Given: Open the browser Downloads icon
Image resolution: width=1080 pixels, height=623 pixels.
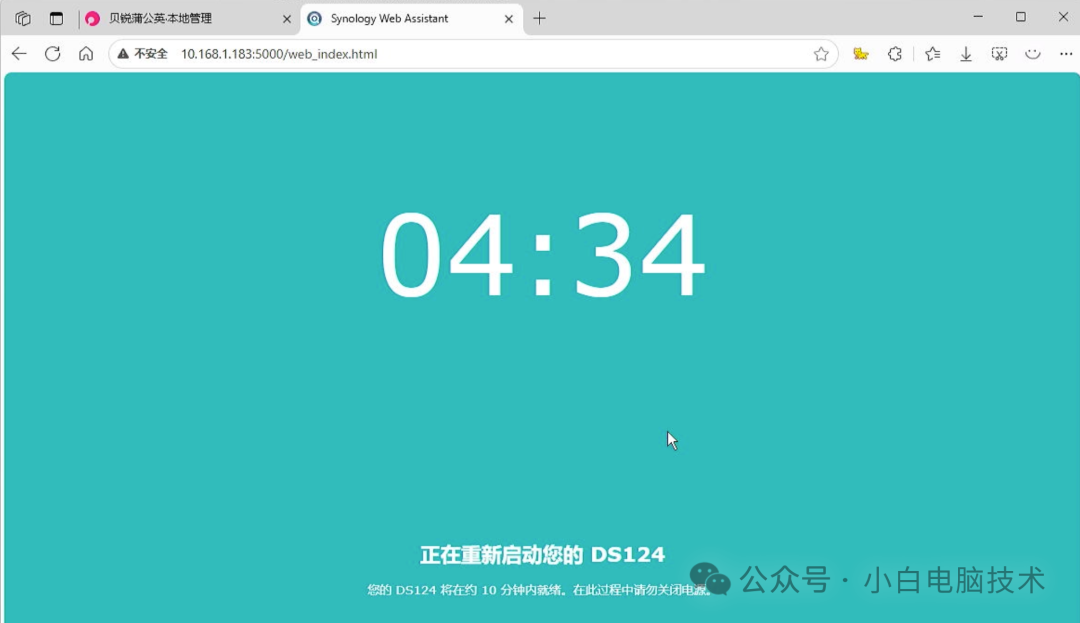Looking at the screenshot, I should [x=966, y=53].
